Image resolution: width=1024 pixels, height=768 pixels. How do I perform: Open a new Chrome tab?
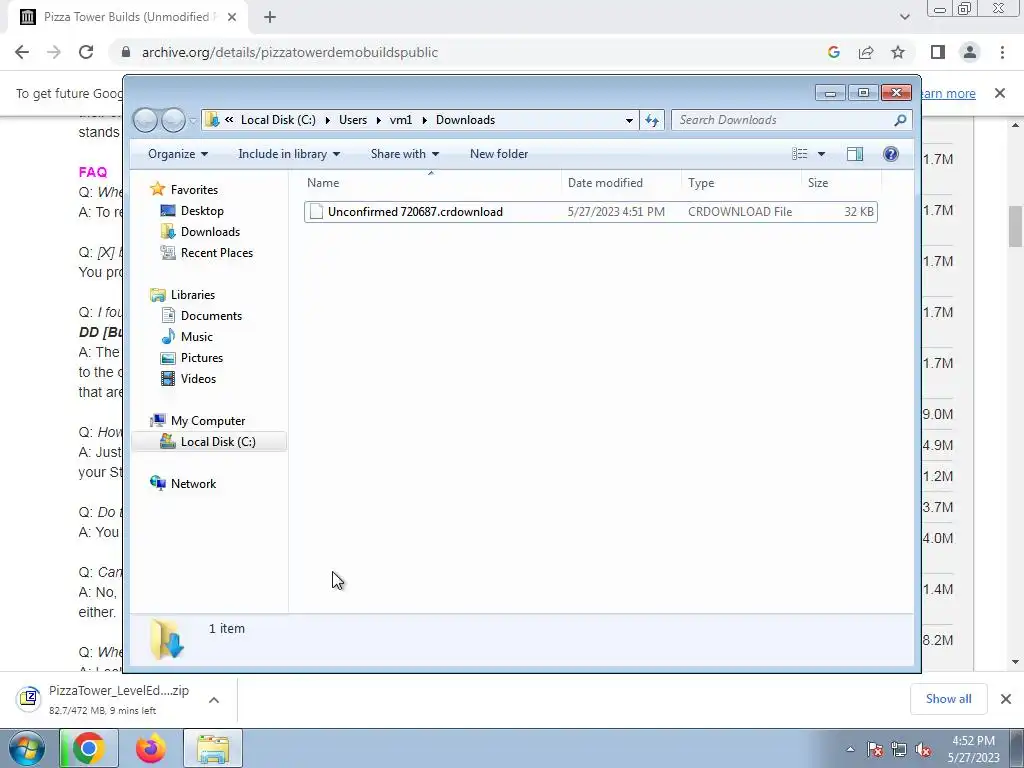tap(270, 17)
